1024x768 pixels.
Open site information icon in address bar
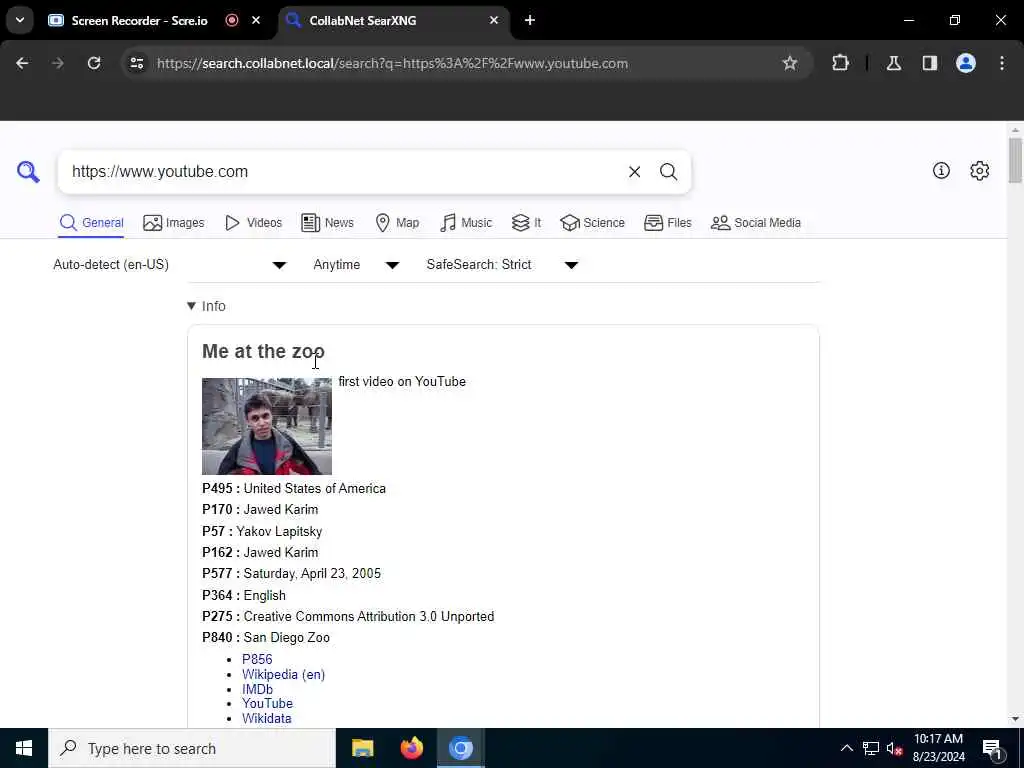pos(136,63)
